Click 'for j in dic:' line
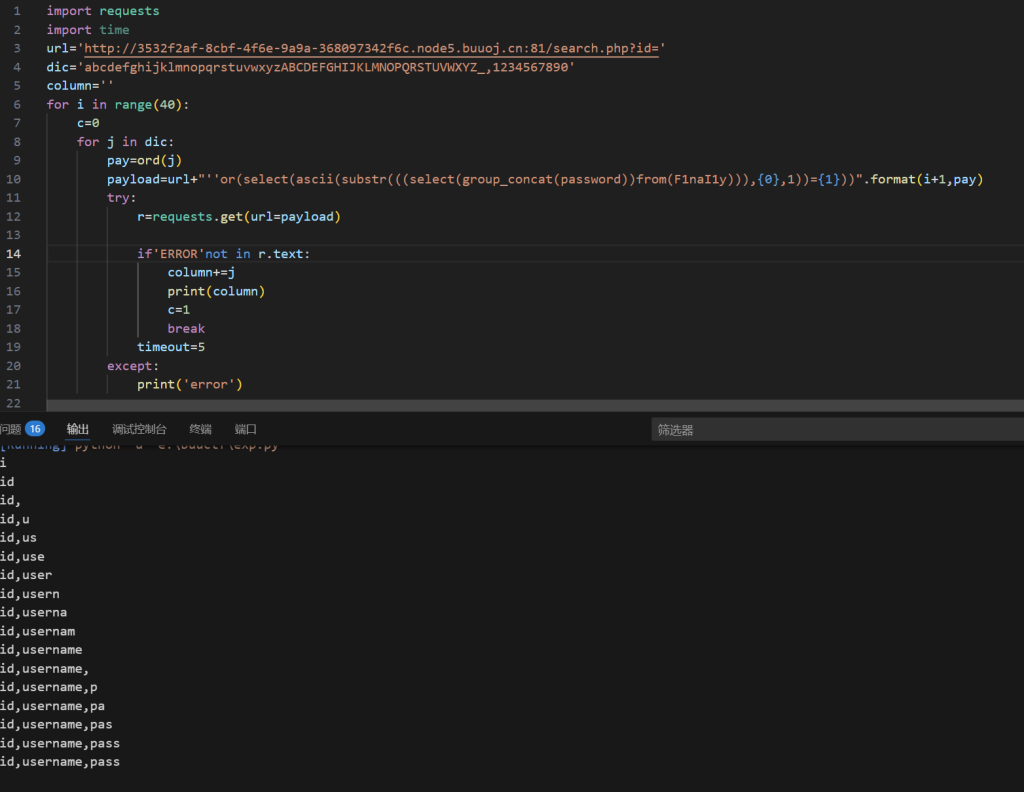The height and width of the screenshot is (792, 1024). [125, 142]
